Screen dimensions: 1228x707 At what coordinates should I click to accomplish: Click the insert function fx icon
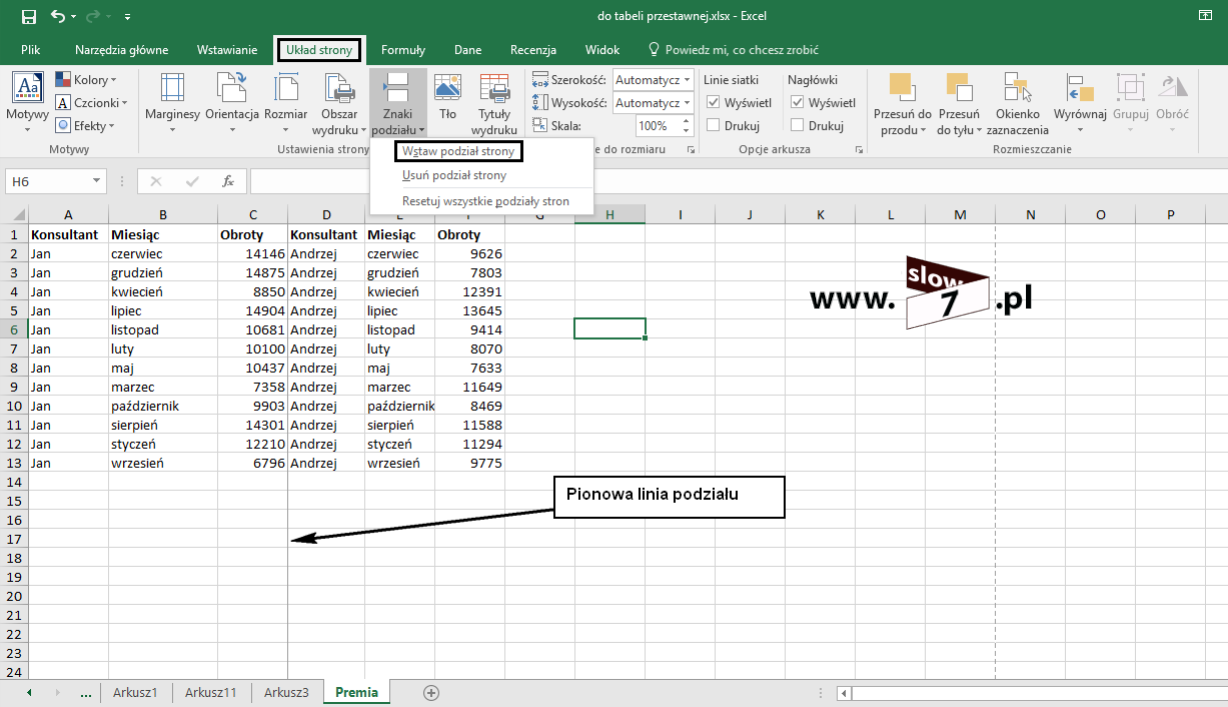(228, 181)
